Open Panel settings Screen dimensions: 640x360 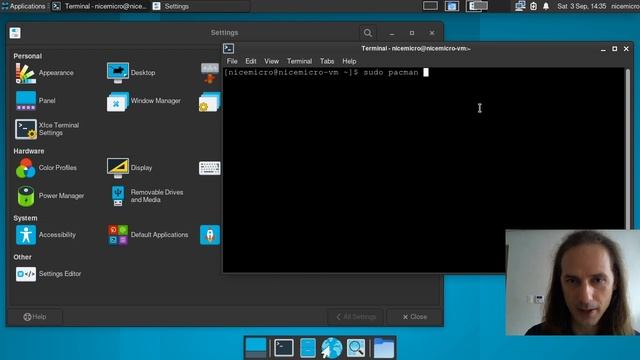click(x=36, y=101)
